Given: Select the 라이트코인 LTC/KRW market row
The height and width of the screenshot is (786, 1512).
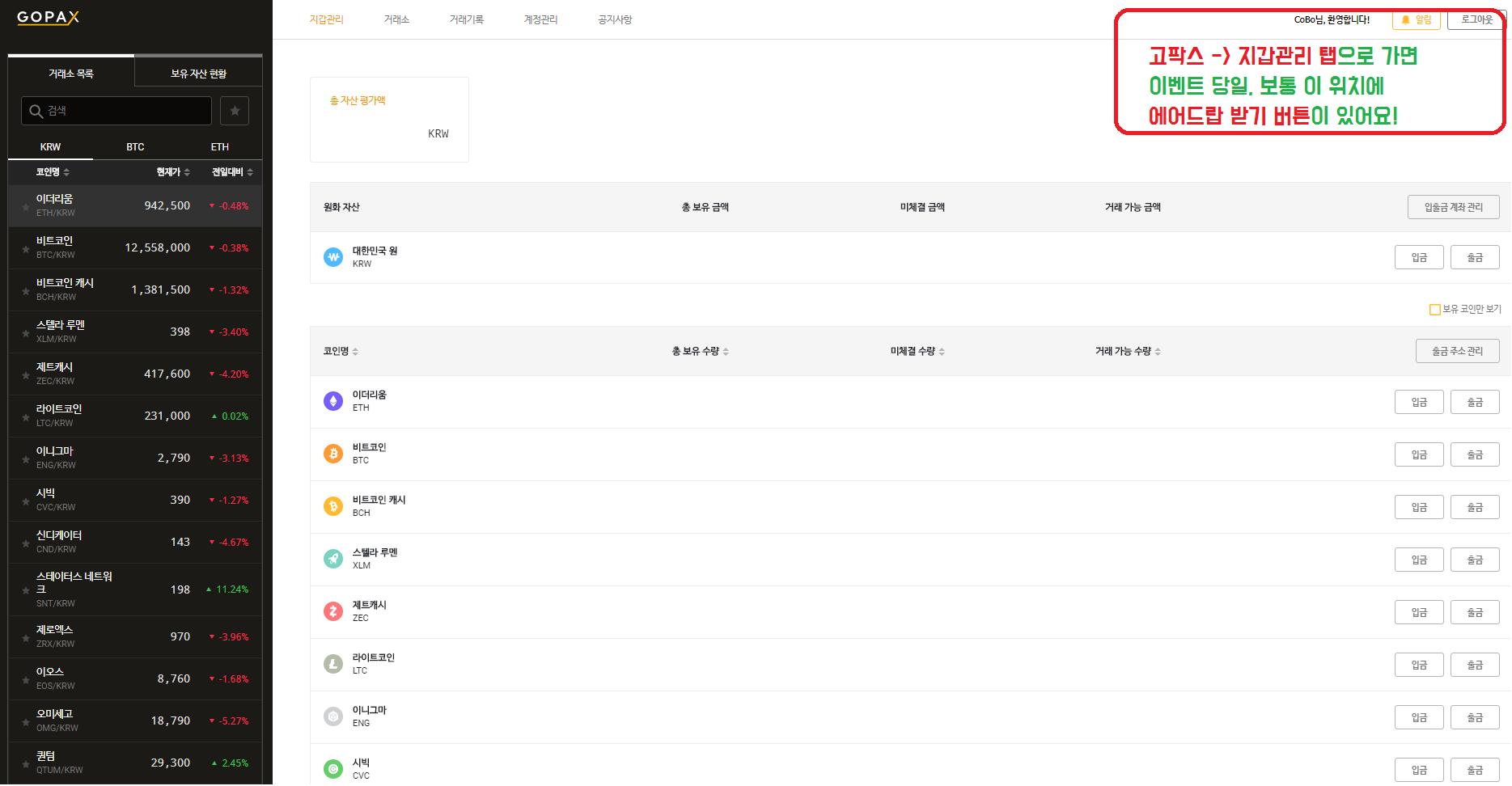Looking at the screenshot, I should point(135,416).
